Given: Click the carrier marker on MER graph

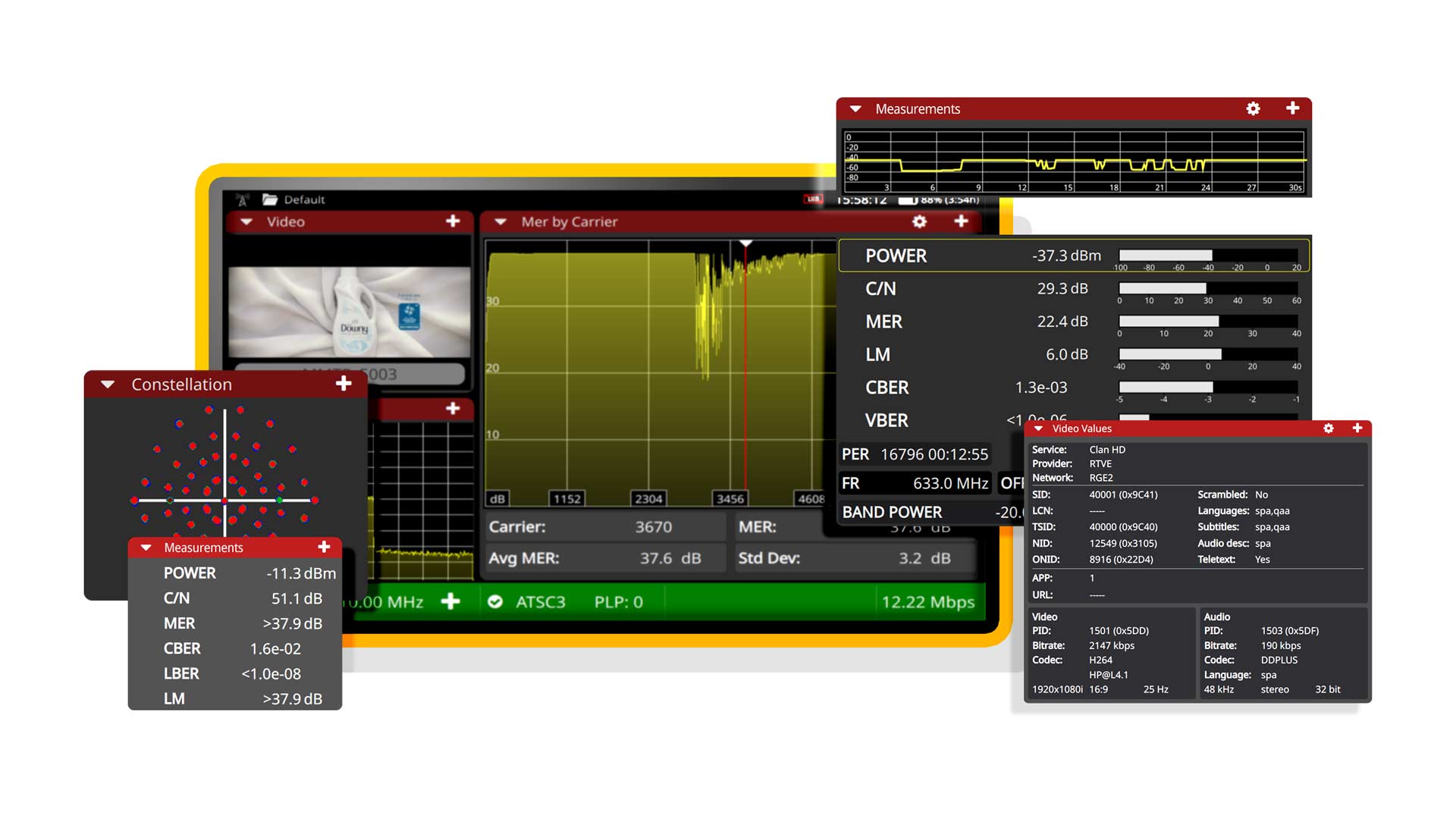Looking at the screenshot, I should [x=745, y=244].
